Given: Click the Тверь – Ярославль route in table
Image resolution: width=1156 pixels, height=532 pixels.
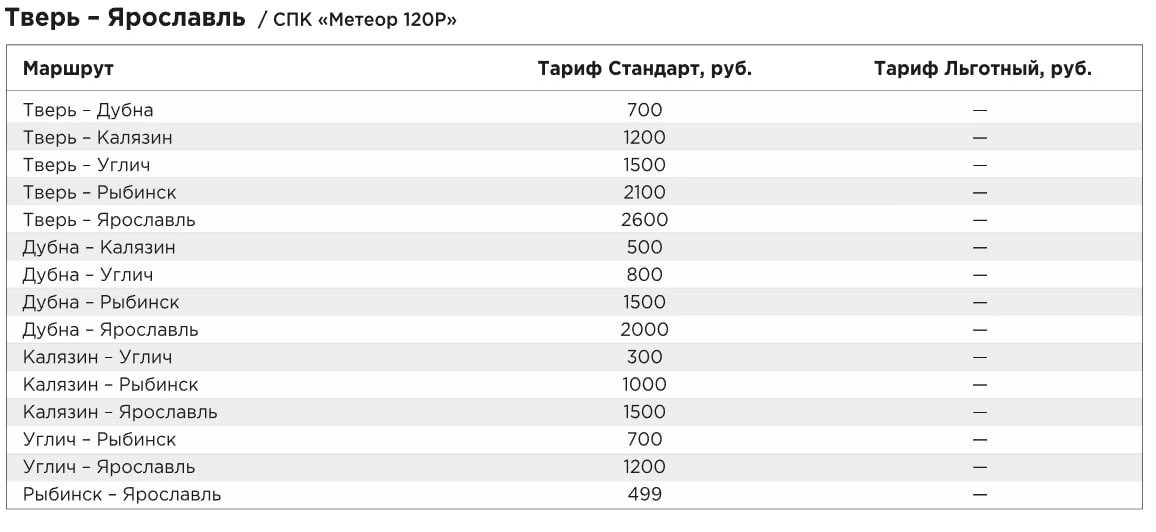Looking at the screenshot, I should click(x=109, y=220).
